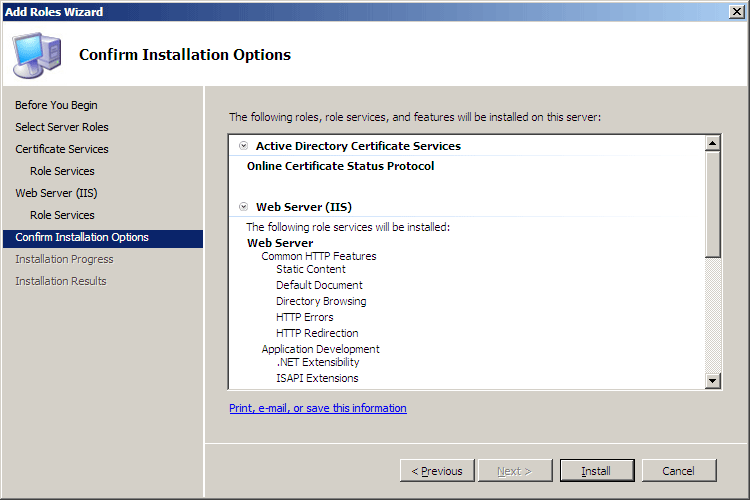Click the Print, e-mail, or save link

(318, 408)
